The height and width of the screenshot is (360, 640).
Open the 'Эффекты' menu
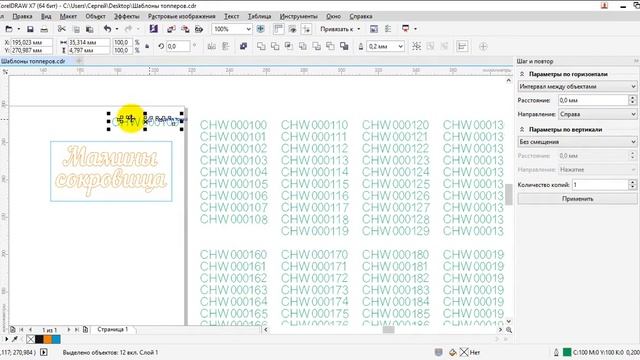(126, 16)
